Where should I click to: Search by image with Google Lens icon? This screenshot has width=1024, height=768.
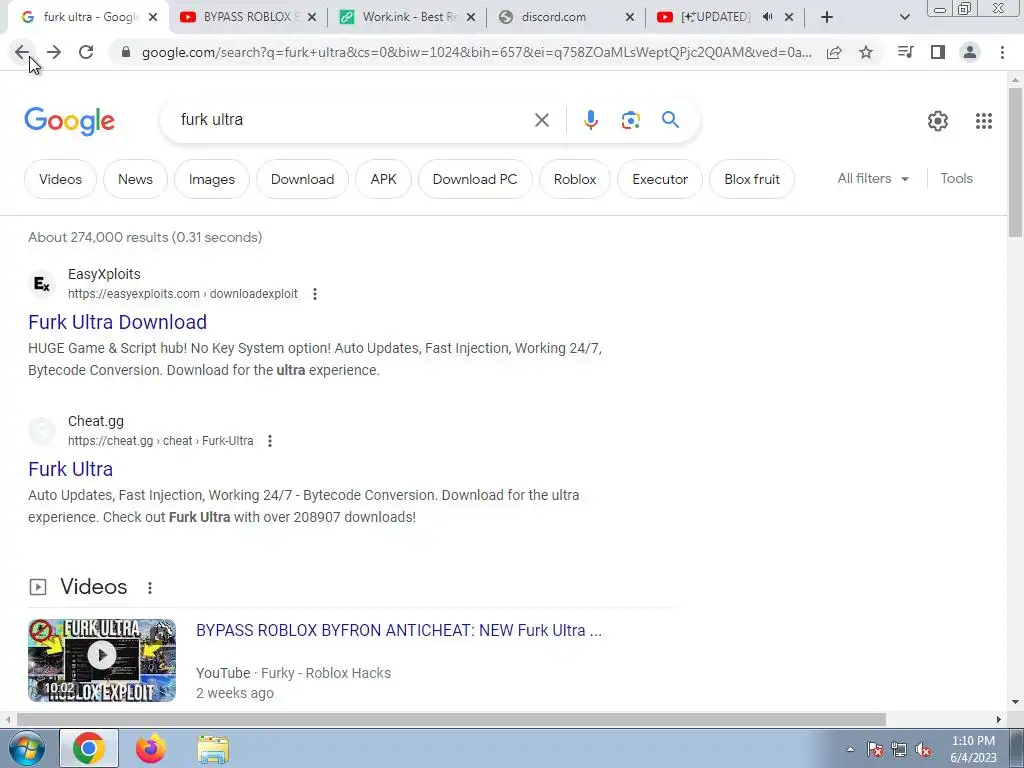630,120
